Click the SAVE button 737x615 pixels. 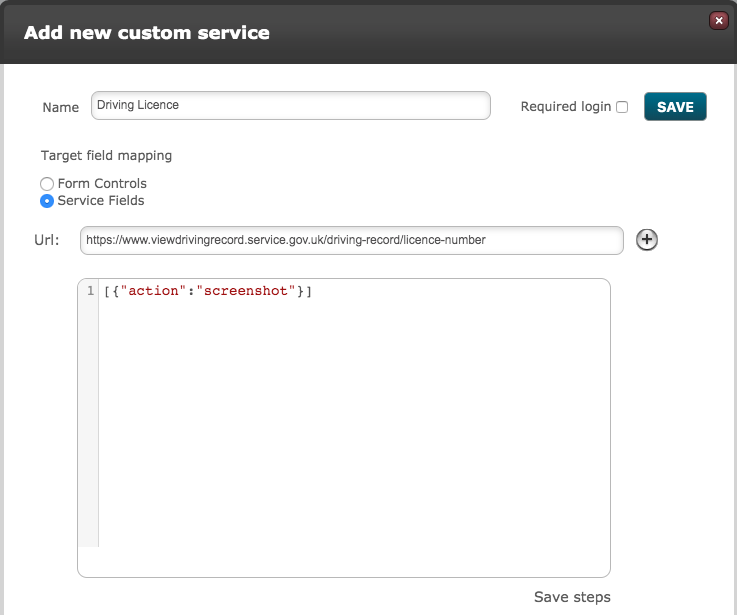click(x=675, y=107)
